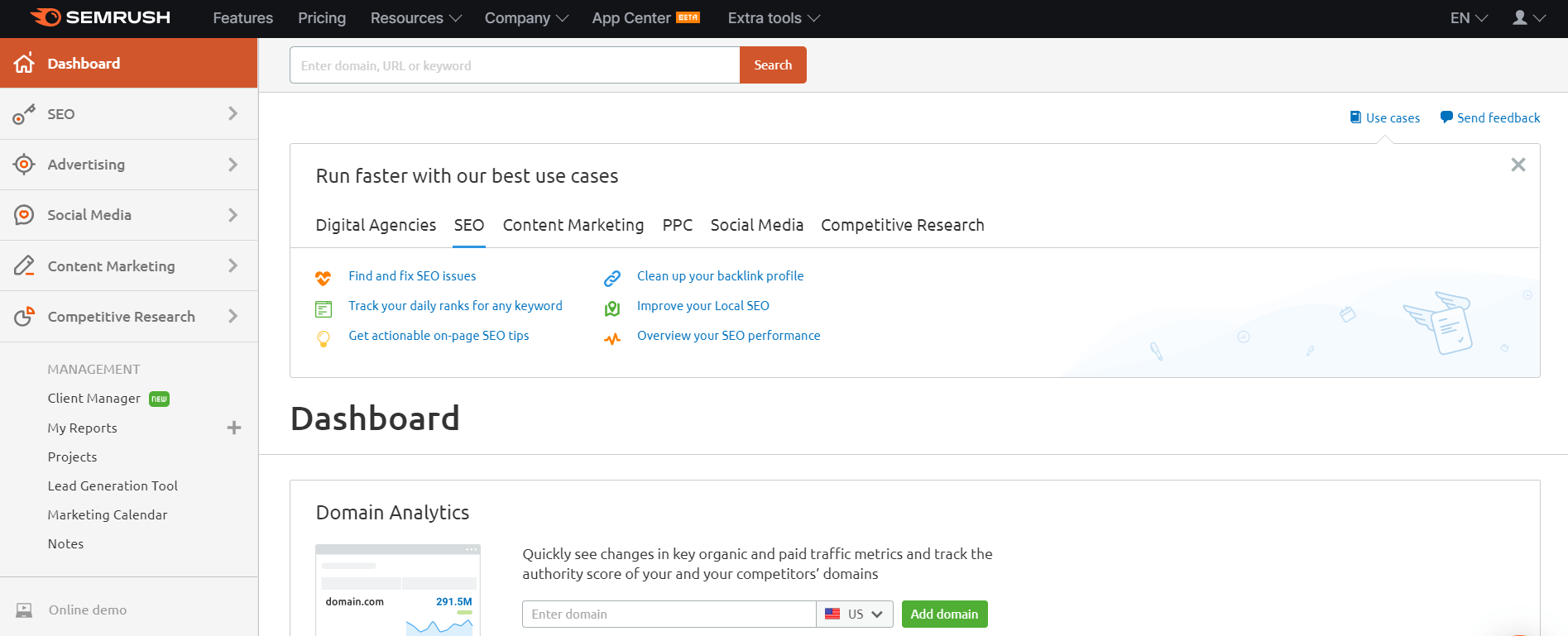Switch to the Competitive Research tab
This screenshot has width=1568, height=636.
coord(903,225)
